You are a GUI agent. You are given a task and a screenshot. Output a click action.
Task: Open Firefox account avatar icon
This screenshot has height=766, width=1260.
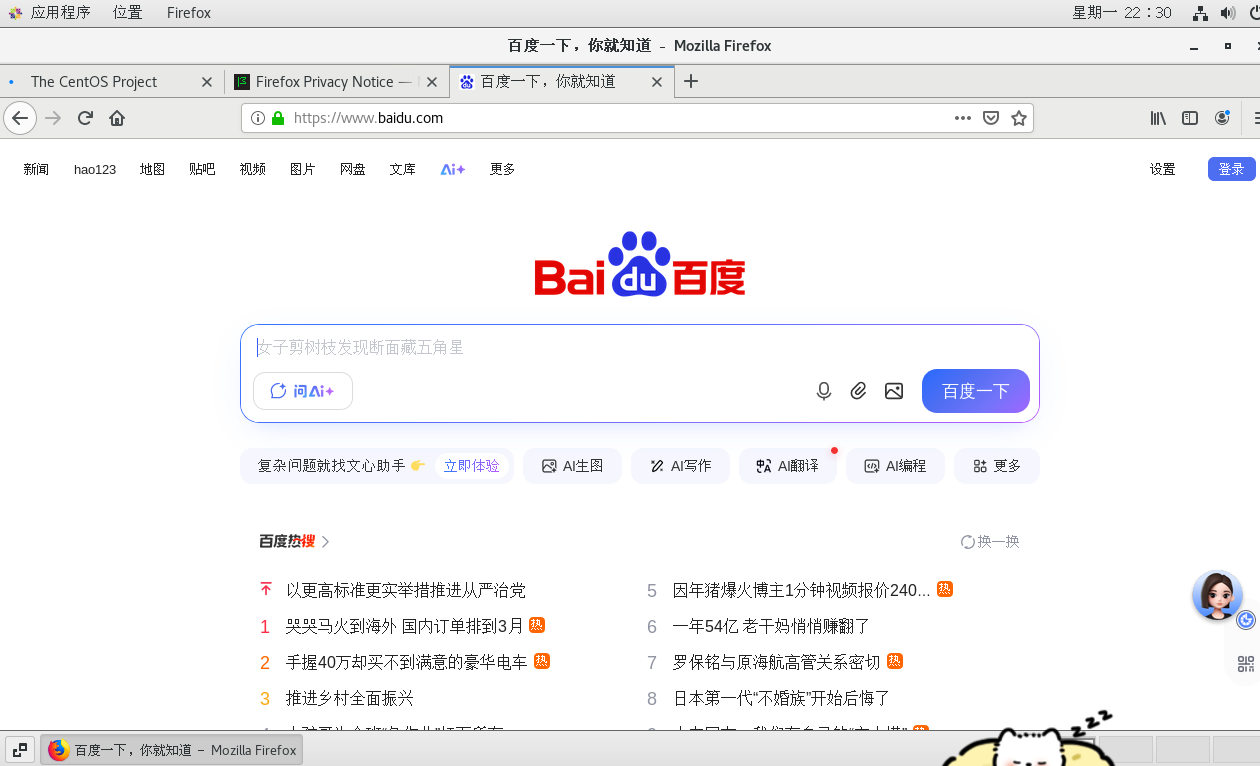click(1222, 118)
